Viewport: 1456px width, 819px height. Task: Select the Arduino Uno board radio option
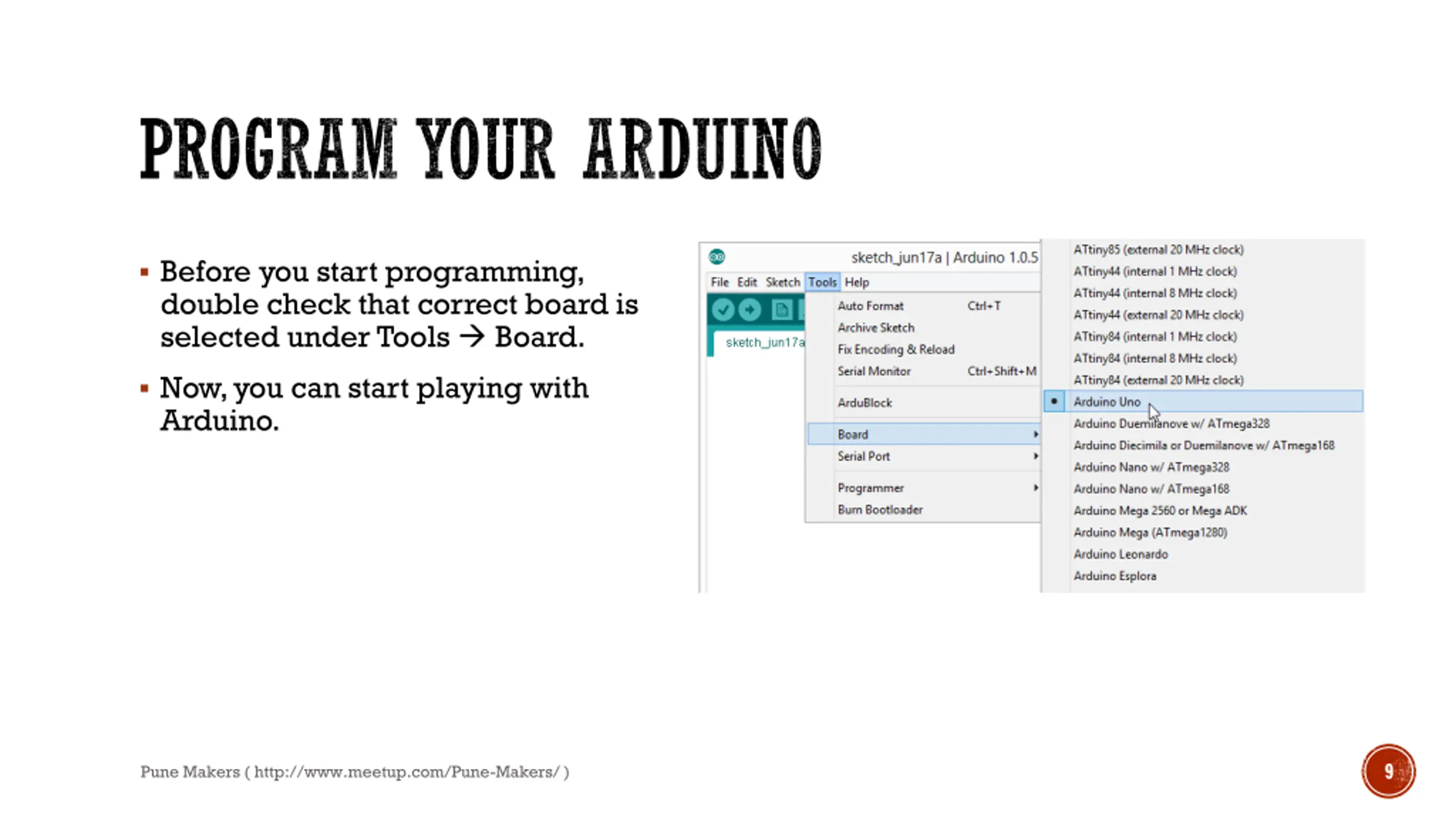pyautogui.click(x=1203, y=402)
